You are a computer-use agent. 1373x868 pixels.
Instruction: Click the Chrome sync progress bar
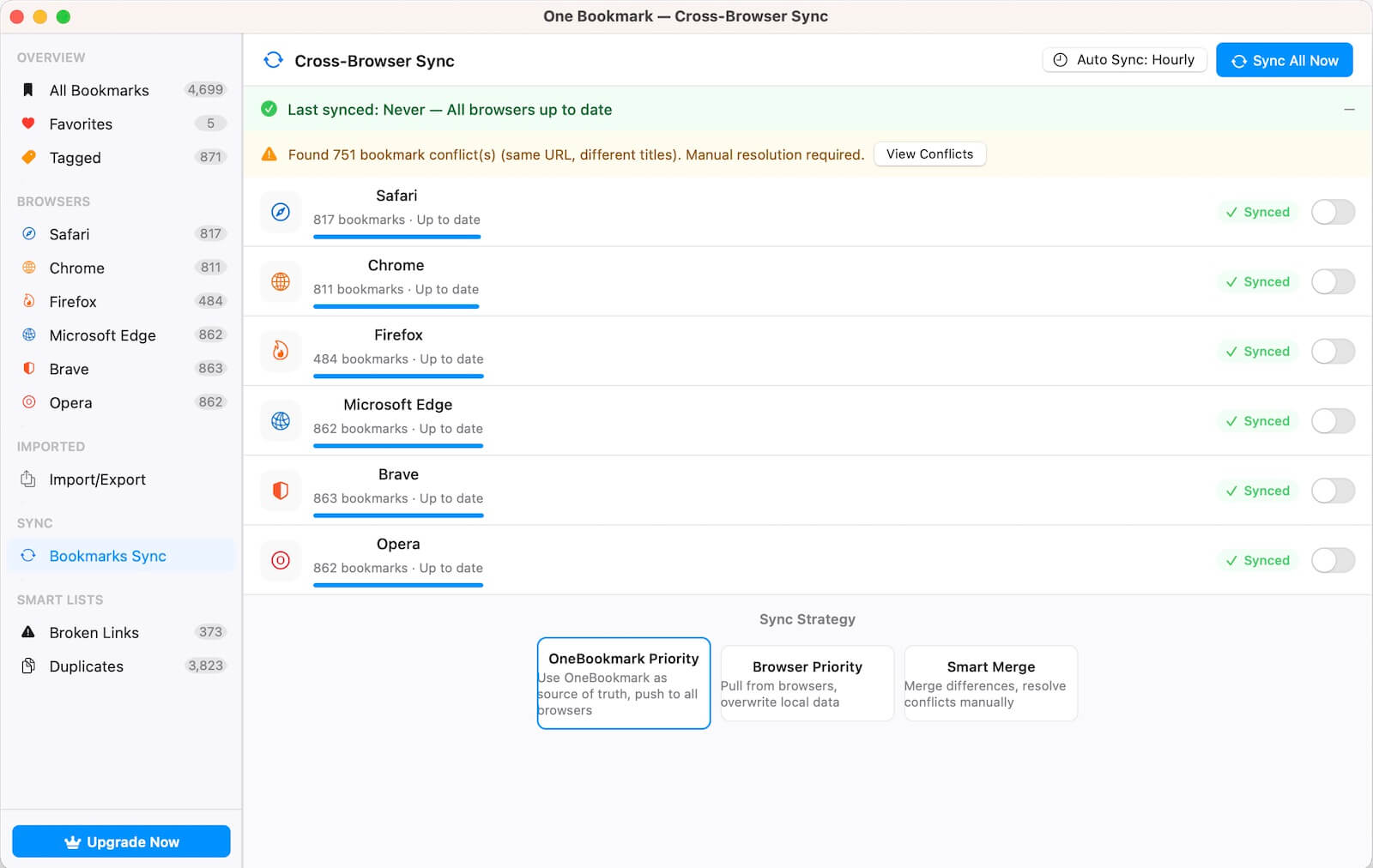click(396, 306)
